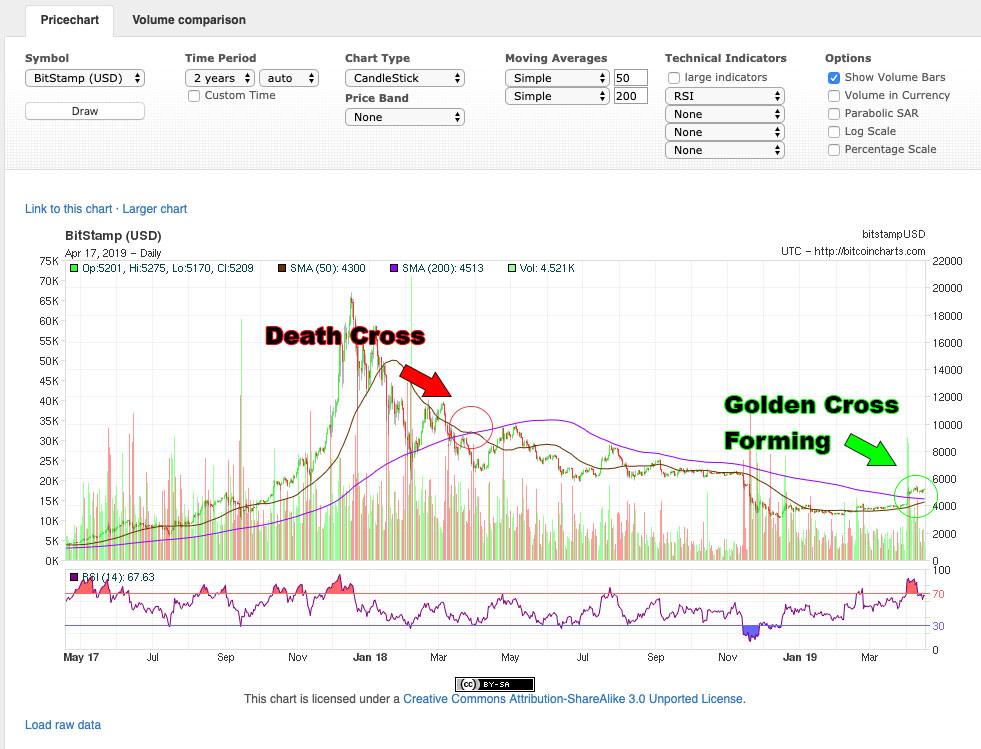The width and height of the screenshot is (981, 749).
Task: Click the purple SMA (200) legend square
Action: click(394, 268)
